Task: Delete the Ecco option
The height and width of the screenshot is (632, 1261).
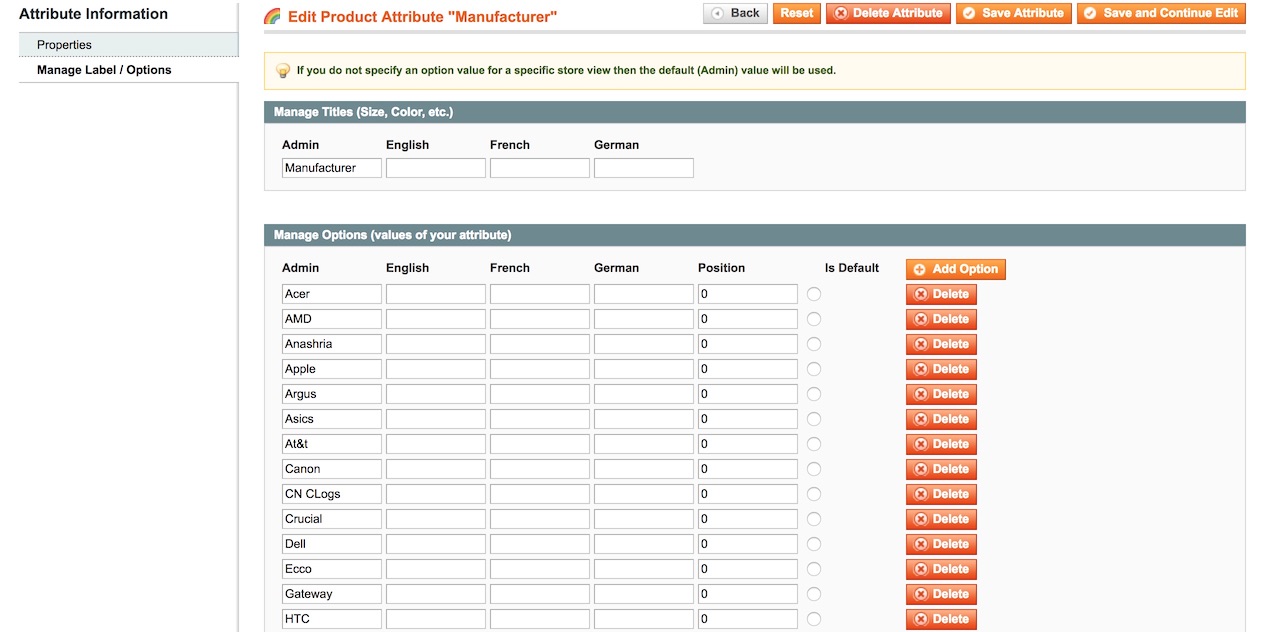Action: click(x=941, y=569)
